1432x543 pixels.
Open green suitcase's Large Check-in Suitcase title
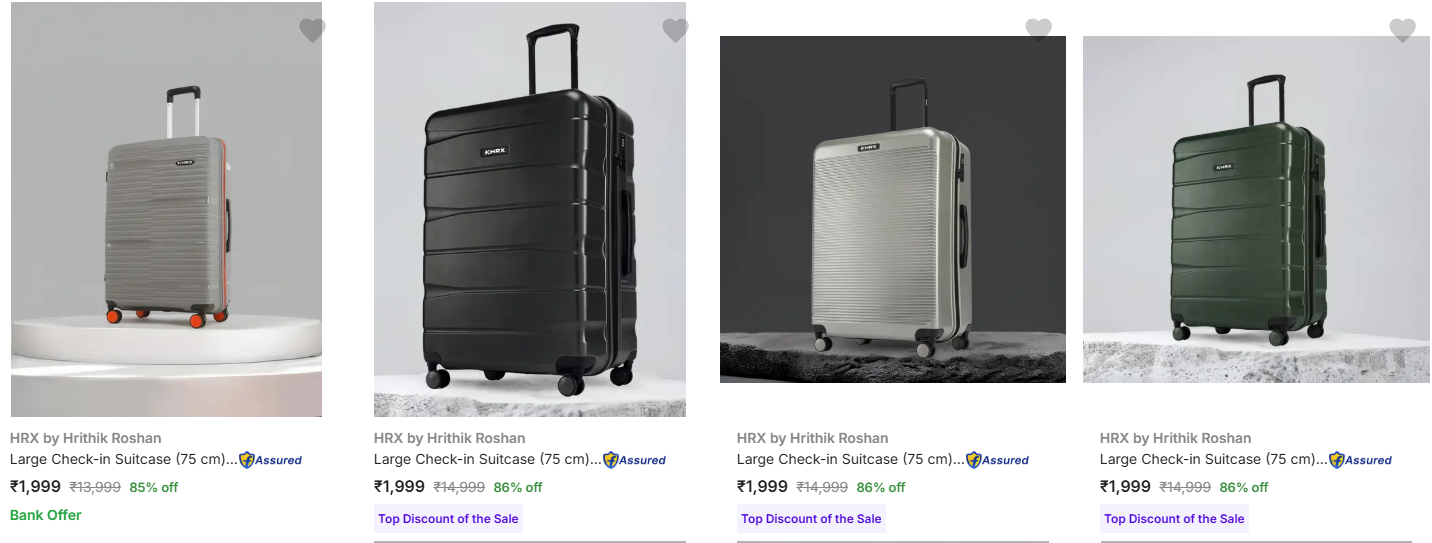[1212, 460]
